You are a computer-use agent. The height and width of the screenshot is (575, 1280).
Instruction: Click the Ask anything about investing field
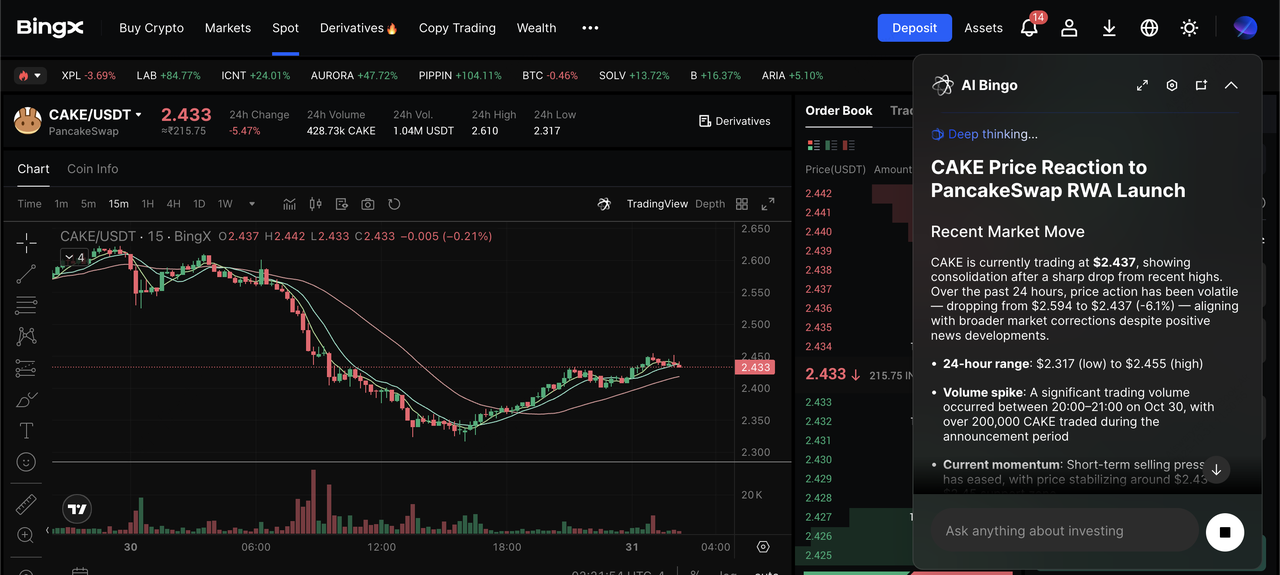(x=1064, y=531)
